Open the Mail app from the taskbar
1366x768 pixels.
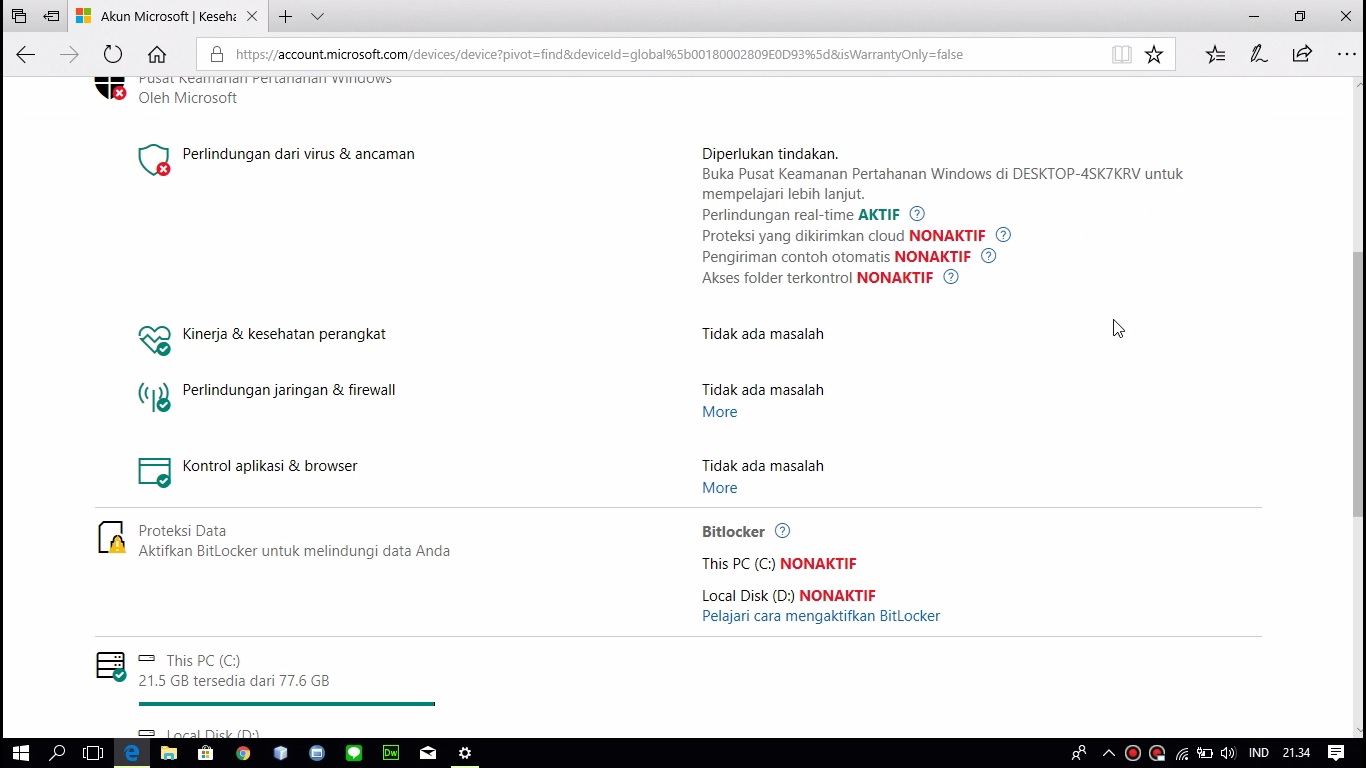tap(428, 753)
